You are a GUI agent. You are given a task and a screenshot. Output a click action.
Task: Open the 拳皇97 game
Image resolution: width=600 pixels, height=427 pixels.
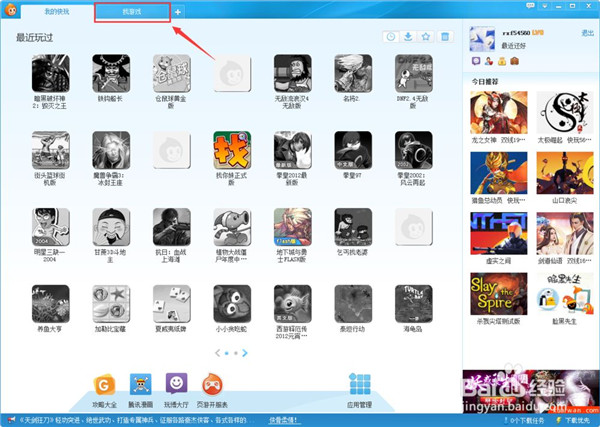[353, 149]
